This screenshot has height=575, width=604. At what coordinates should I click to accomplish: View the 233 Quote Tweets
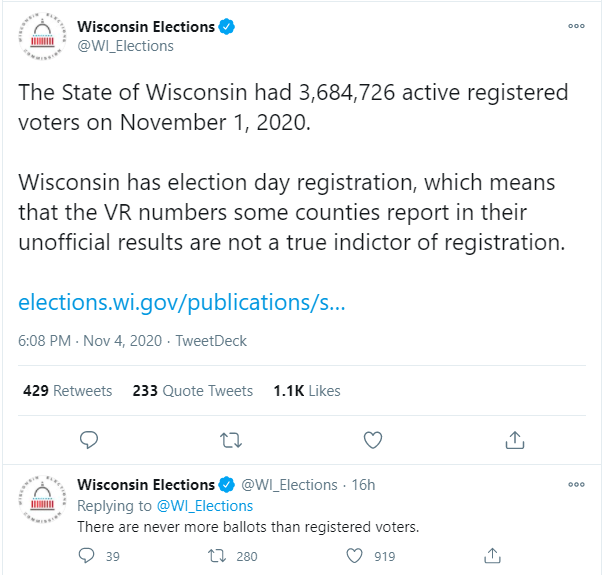(x=193, y=391)
